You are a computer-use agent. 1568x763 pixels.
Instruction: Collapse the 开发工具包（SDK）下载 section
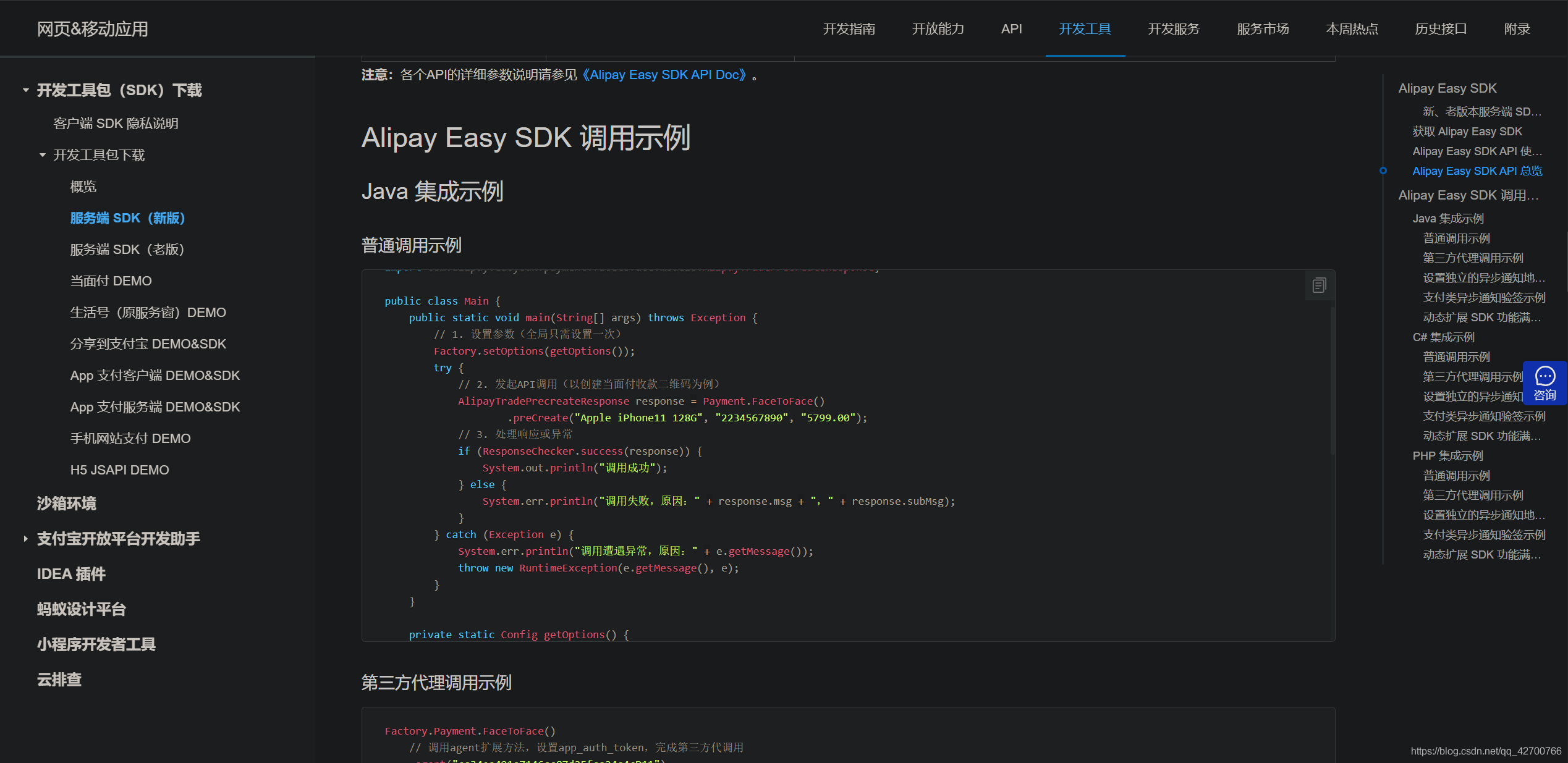[26, 90]
